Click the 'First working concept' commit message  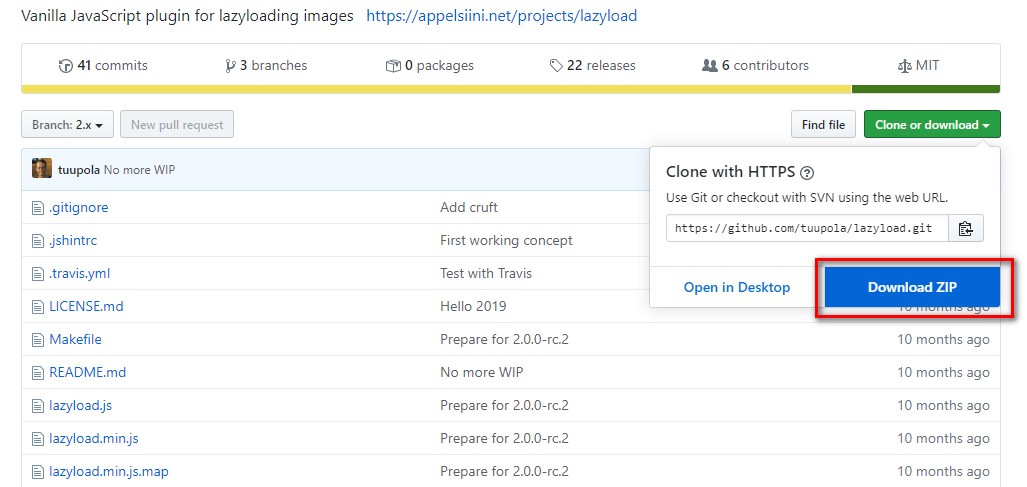[x=506, y=240]
